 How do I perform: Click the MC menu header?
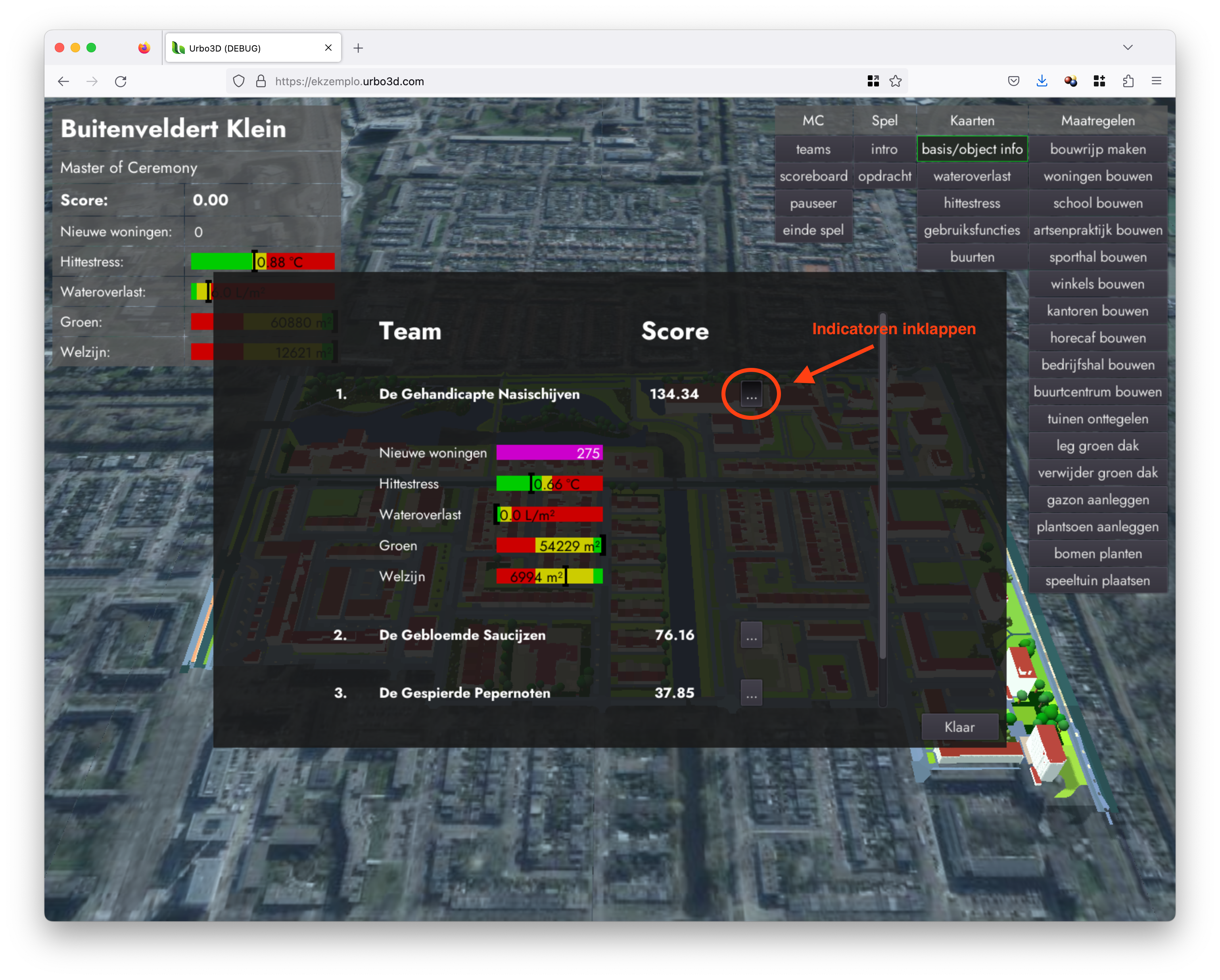813,121
